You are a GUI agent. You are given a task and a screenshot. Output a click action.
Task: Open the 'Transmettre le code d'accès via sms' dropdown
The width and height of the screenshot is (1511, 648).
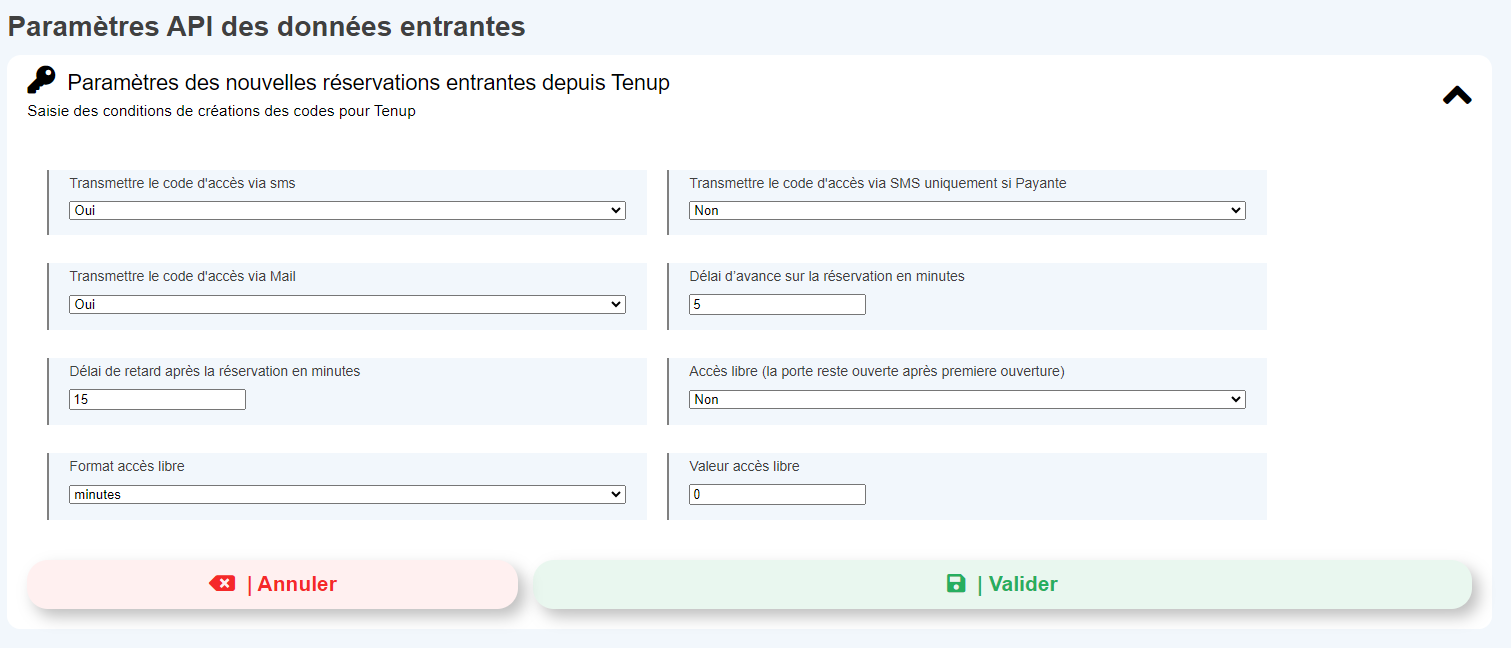point(347,211)
